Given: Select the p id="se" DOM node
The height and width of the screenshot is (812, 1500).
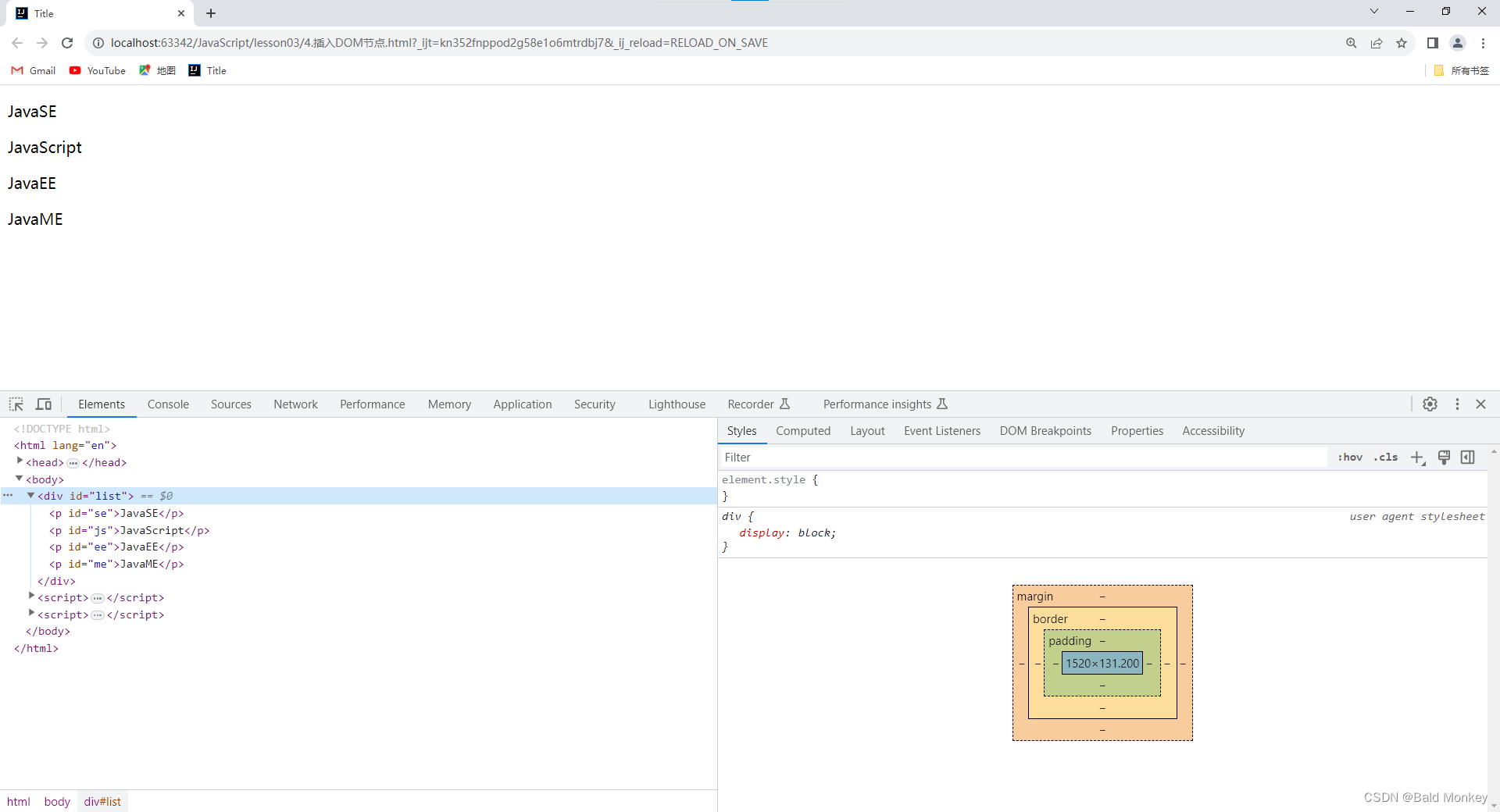Looking at the screenshot, I should tap(116, 513).
